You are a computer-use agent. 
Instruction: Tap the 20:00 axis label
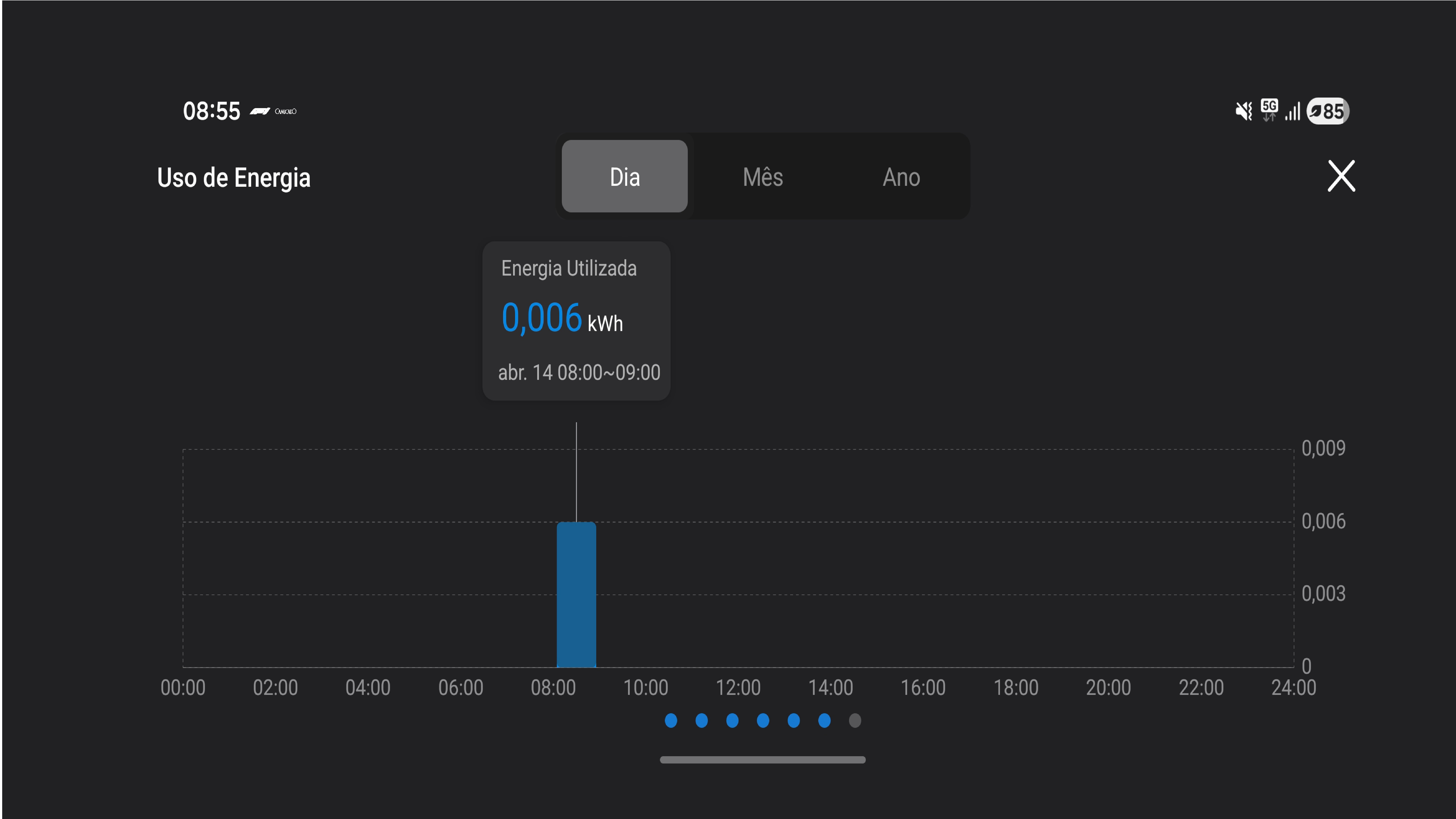pos(1108,688)
